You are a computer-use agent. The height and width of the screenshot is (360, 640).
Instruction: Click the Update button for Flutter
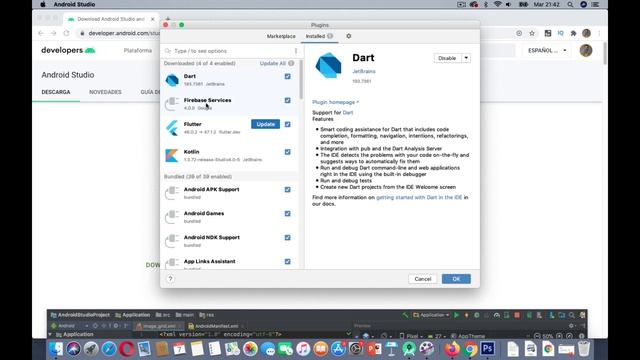pos(265,124)
